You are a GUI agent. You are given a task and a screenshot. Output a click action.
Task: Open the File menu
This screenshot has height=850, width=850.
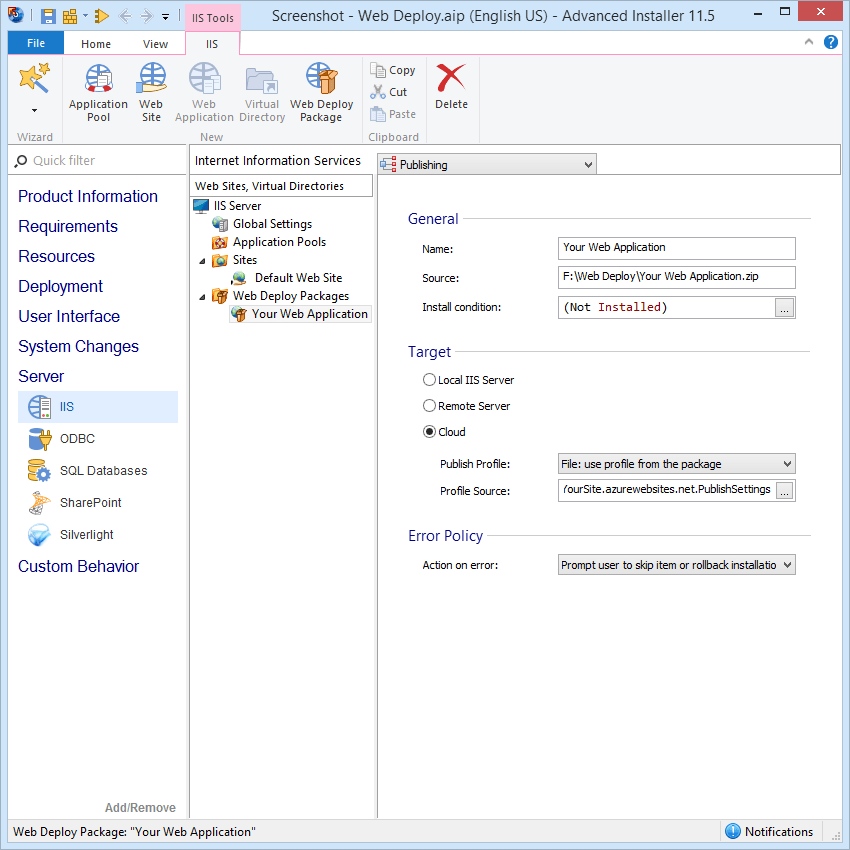35,43
